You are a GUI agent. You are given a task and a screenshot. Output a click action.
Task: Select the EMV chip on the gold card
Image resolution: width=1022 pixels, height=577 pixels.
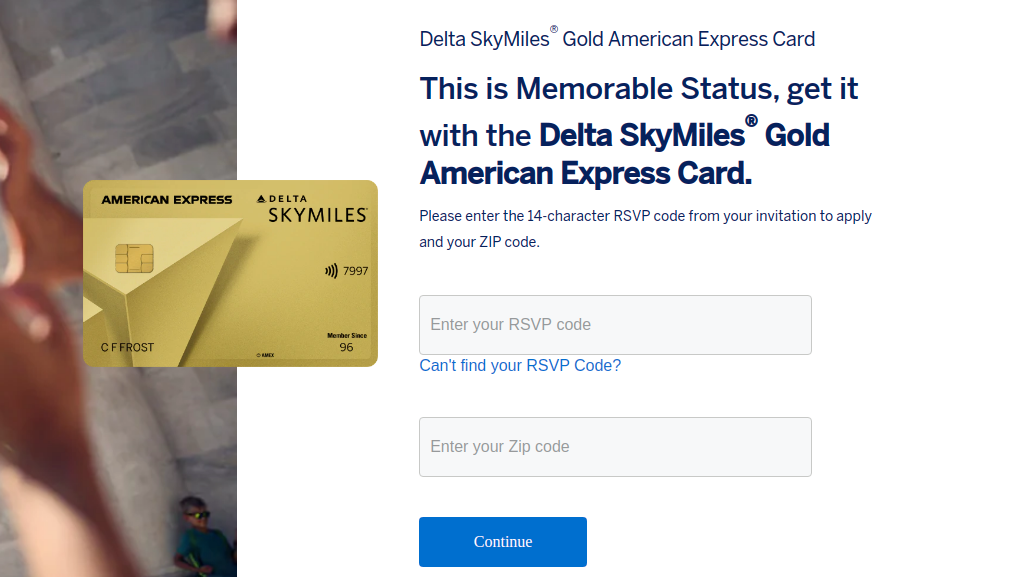click(134, 258)
